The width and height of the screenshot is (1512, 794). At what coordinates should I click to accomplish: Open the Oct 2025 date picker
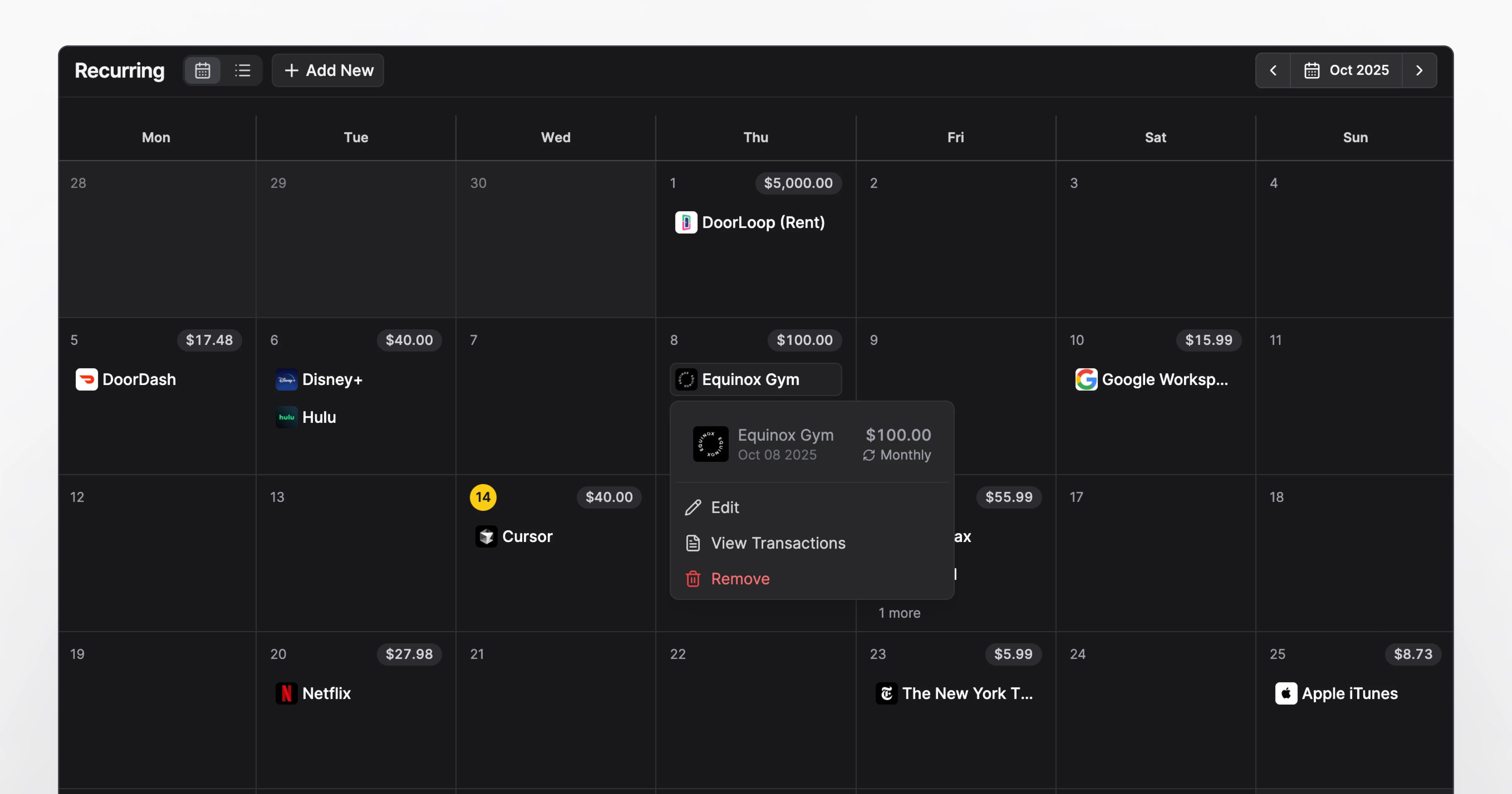1346,71
